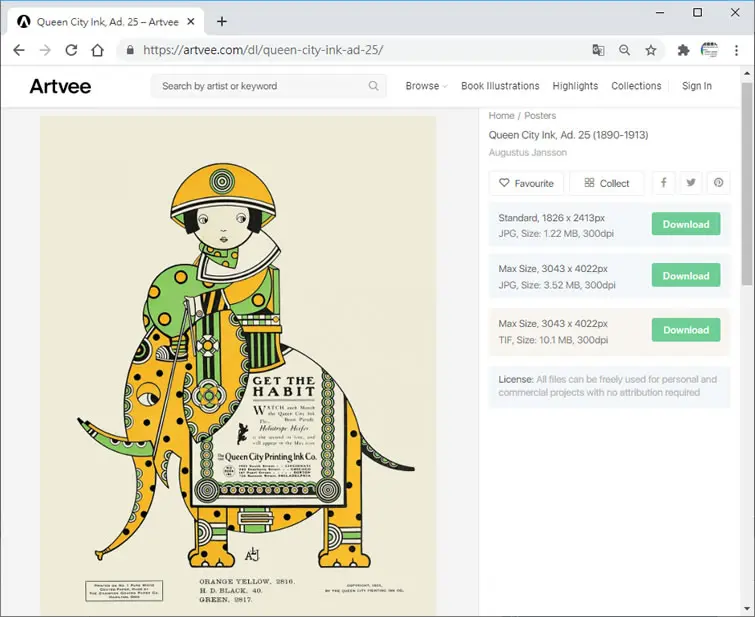The image size is (755, 617).
Task: Click the vertical page scrollbar thumb
Action: point(747,184)
